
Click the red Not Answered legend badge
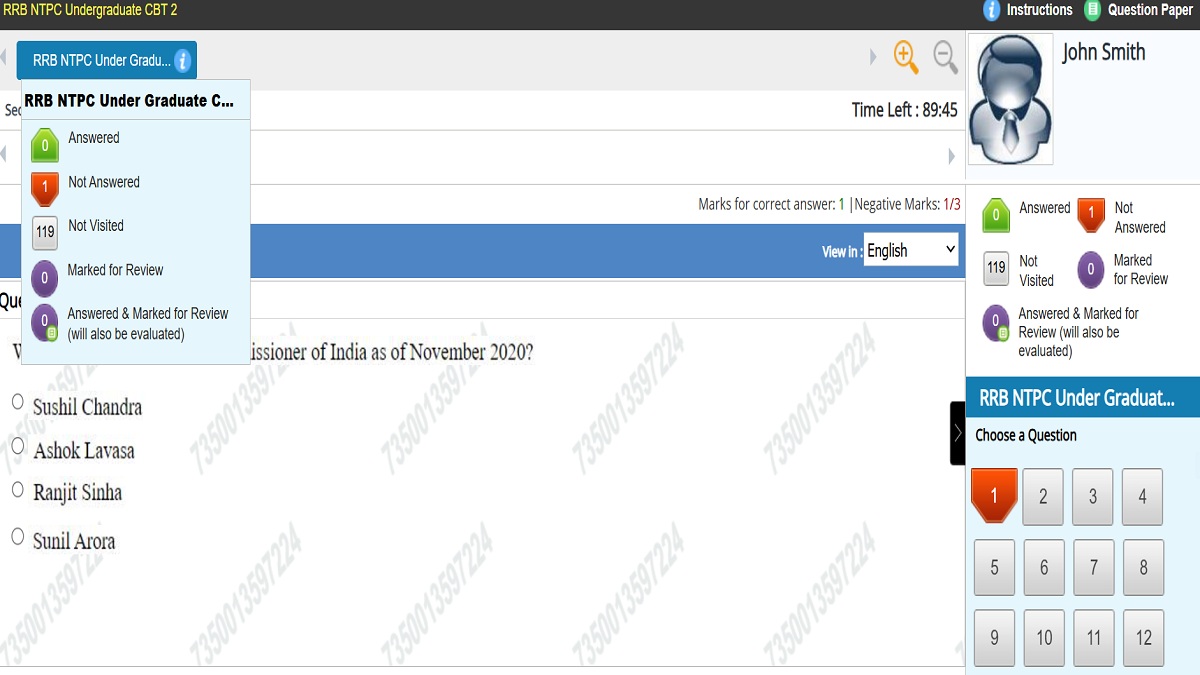pos(1091,215)
